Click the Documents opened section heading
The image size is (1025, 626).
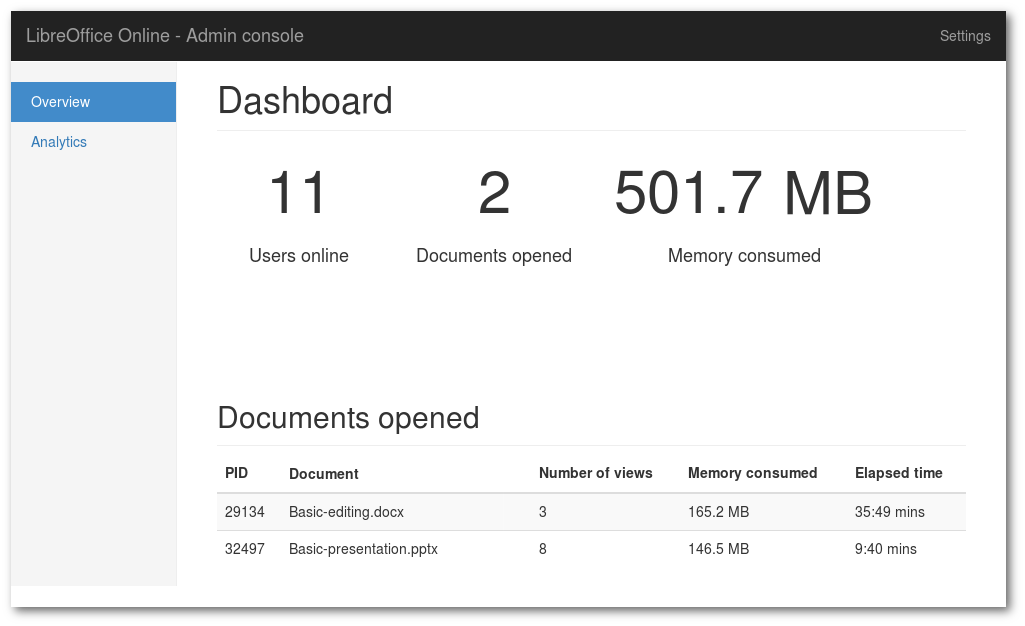tap(348, 417)
